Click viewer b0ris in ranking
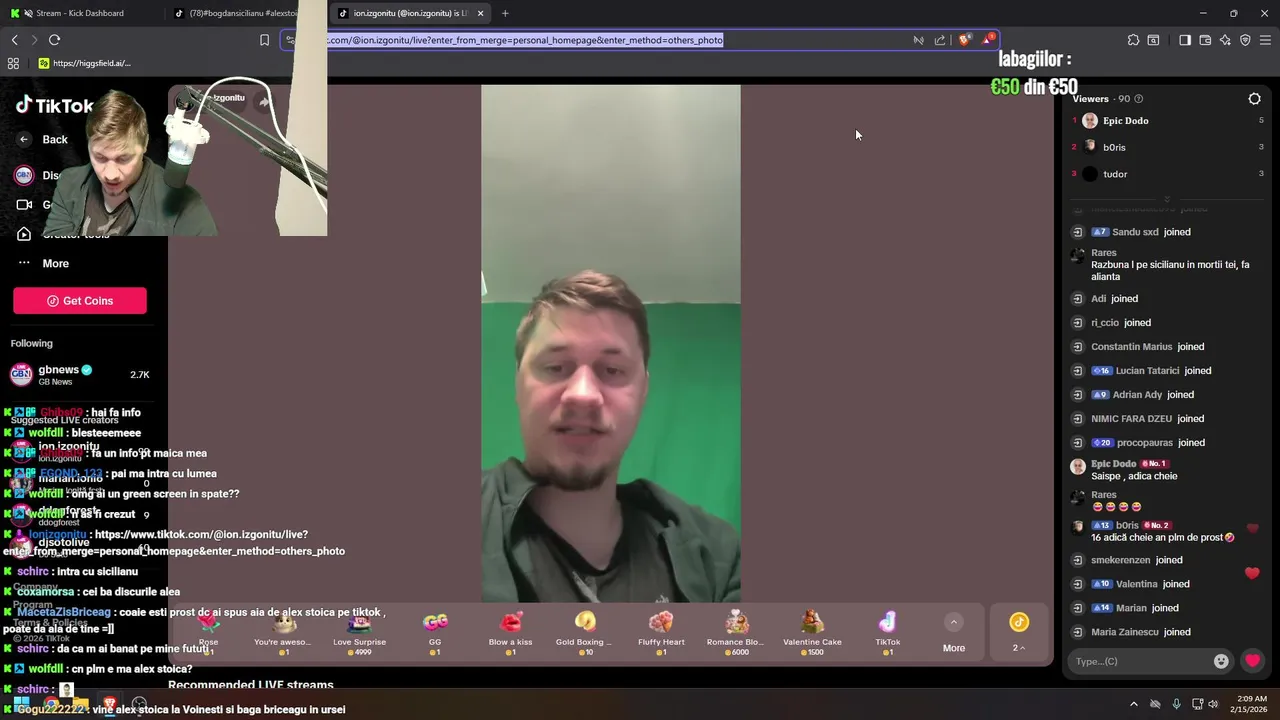The image size is (1280, 720). tap(1114, 147)
